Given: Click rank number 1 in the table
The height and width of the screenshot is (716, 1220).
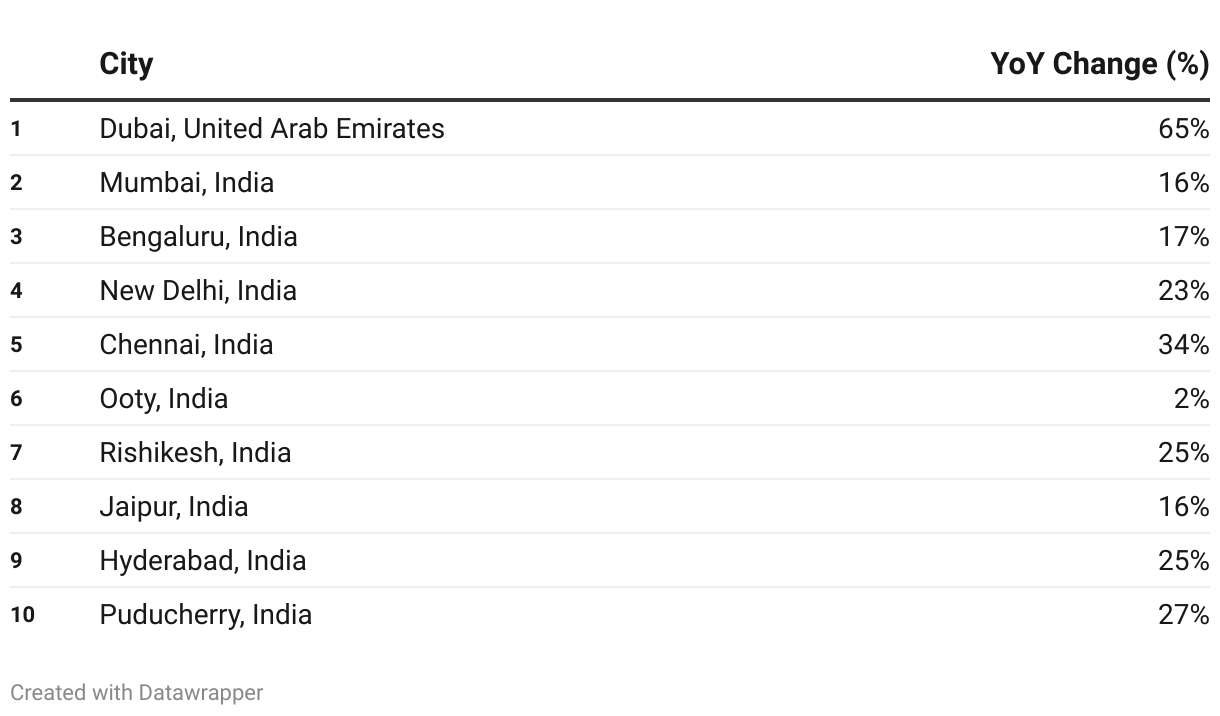Looking at the screenshot, I should tap(15, 128).
